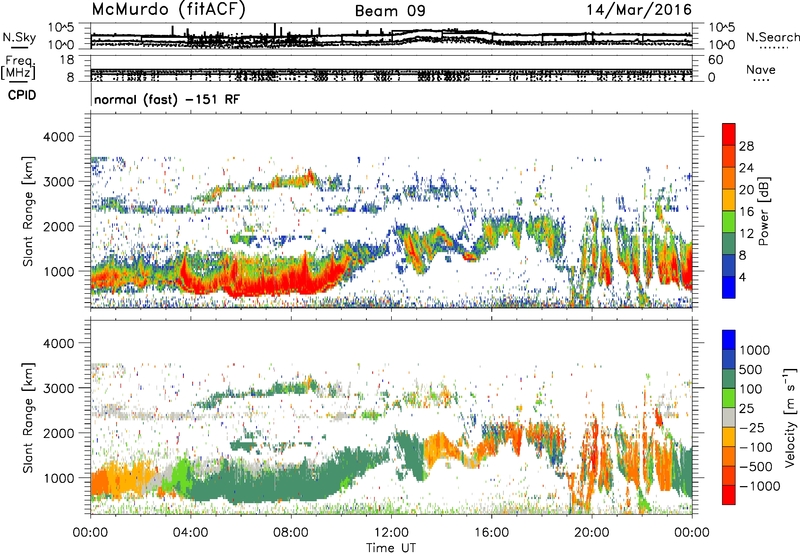Click the '-1000' value on Velocity scale
Image resolution: width=800 pixels, height=554 pixels.
coord(759,486)
